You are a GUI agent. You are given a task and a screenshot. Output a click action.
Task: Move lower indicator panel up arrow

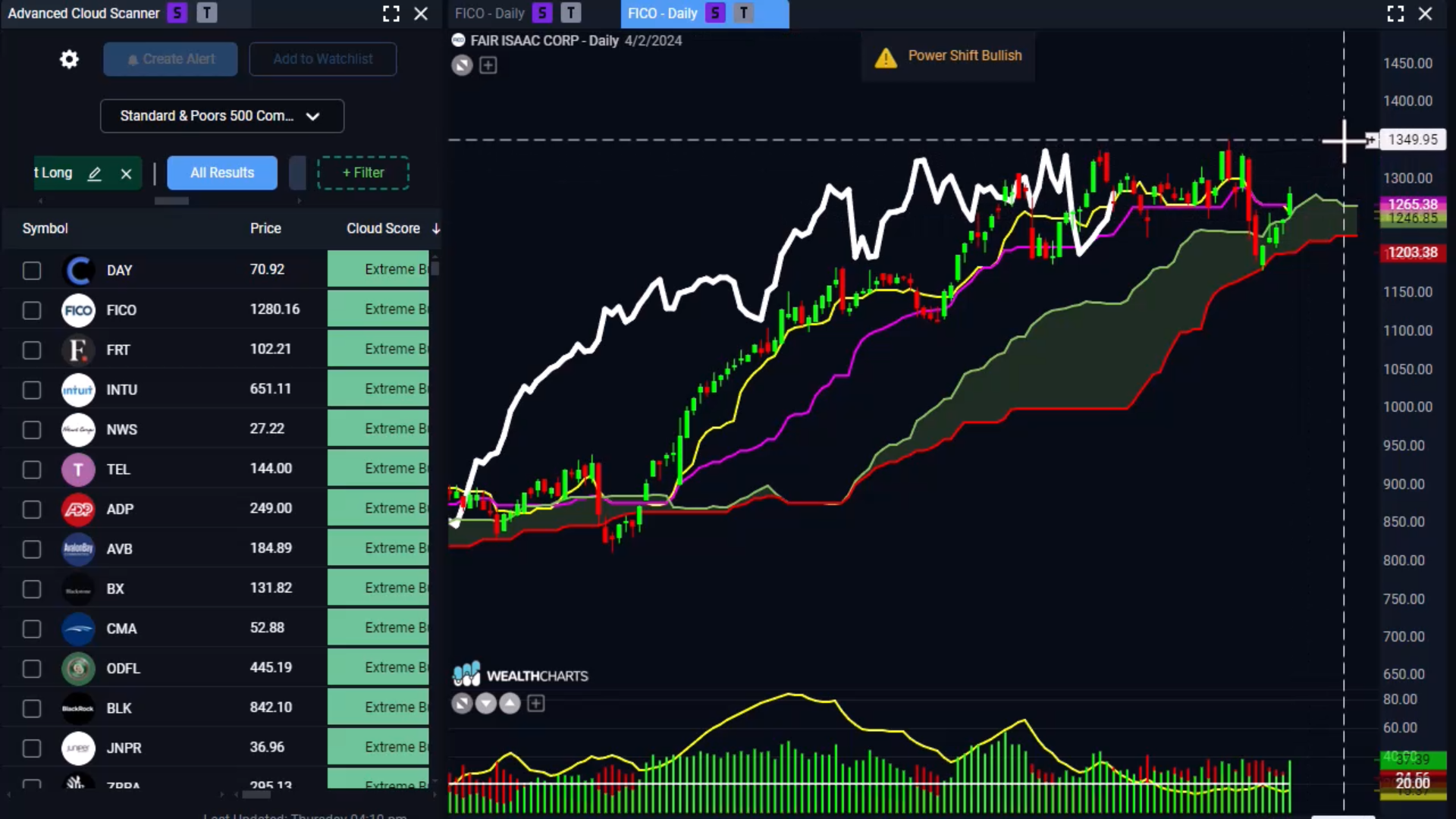coord(510,704)
